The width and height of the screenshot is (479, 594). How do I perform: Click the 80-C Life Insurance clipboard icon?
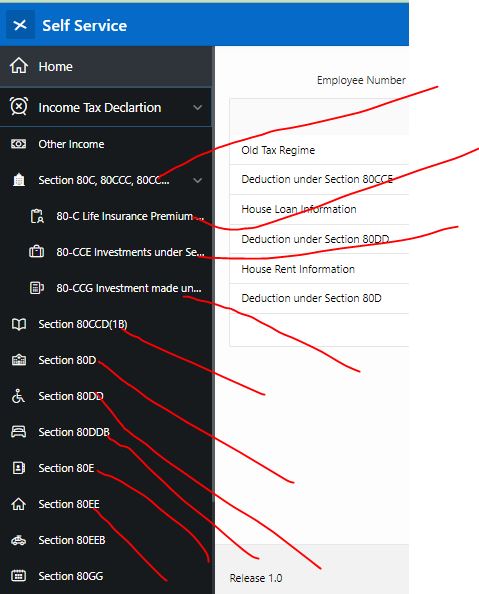[37, 216]
